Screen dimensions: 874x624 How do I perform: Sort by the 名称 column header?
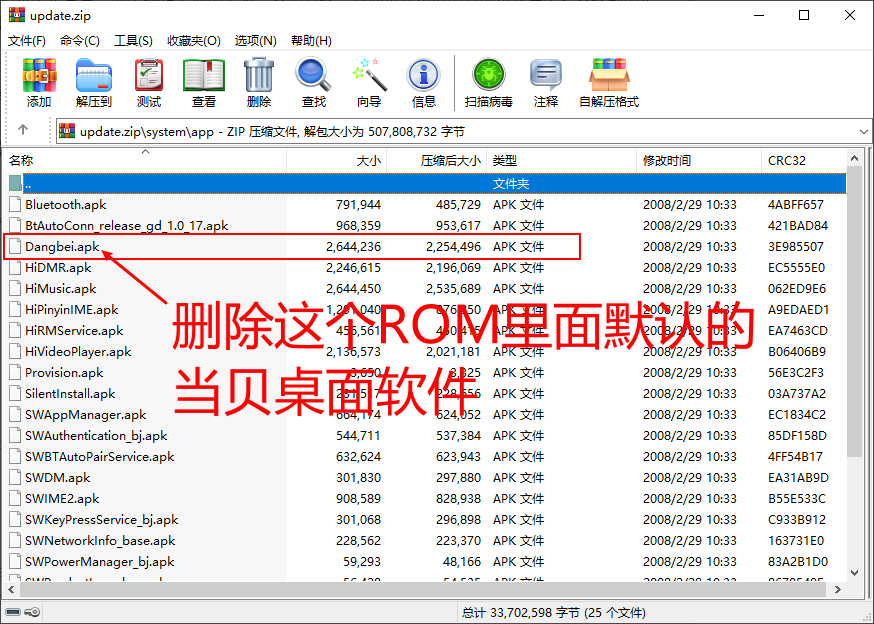145,161
